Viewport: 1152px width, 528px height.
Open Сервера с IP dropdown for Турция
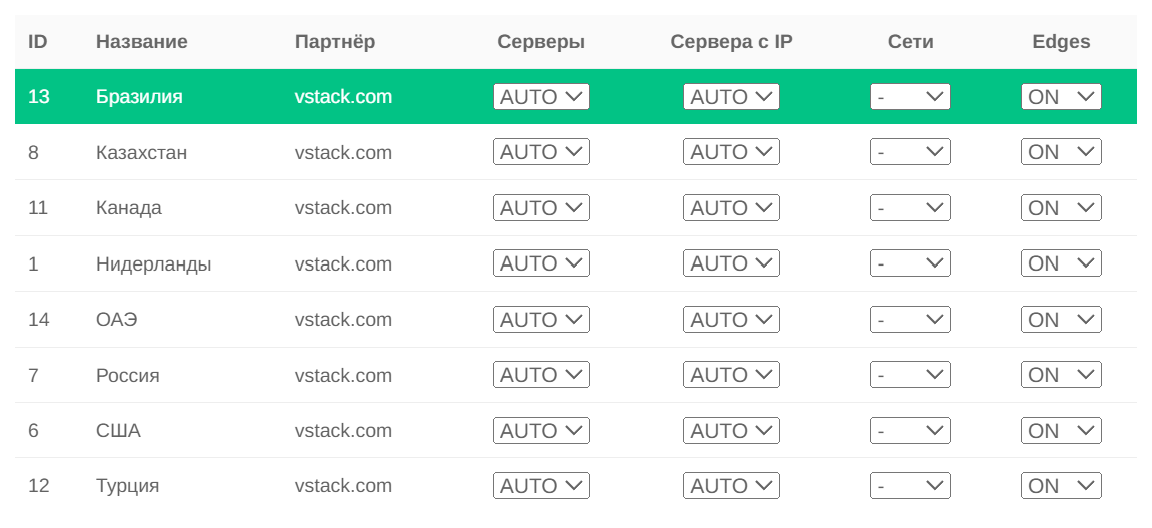point(731,486)
